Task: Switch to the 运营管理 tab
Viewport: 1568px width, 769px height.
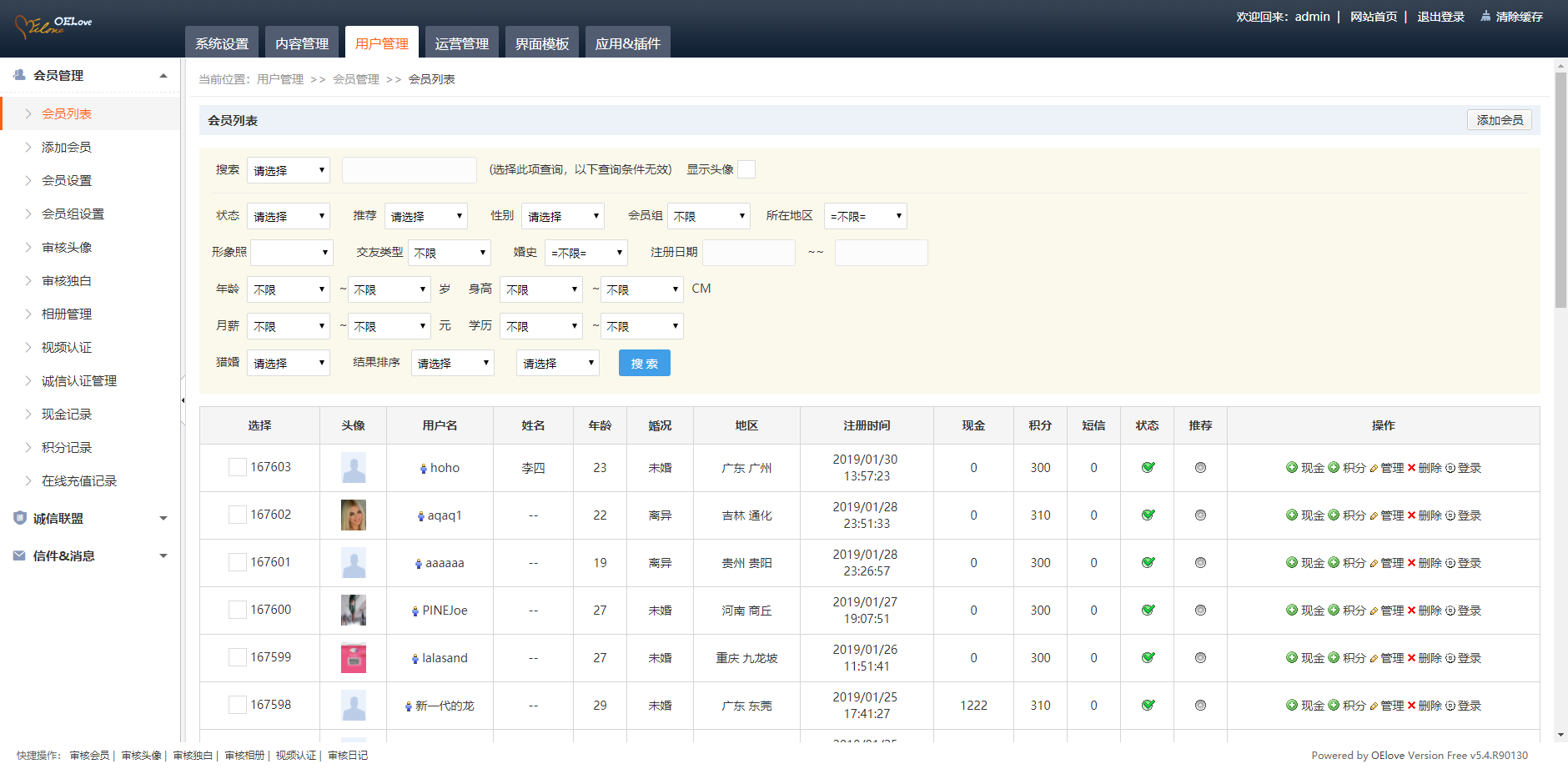Action: pos(461,43)
